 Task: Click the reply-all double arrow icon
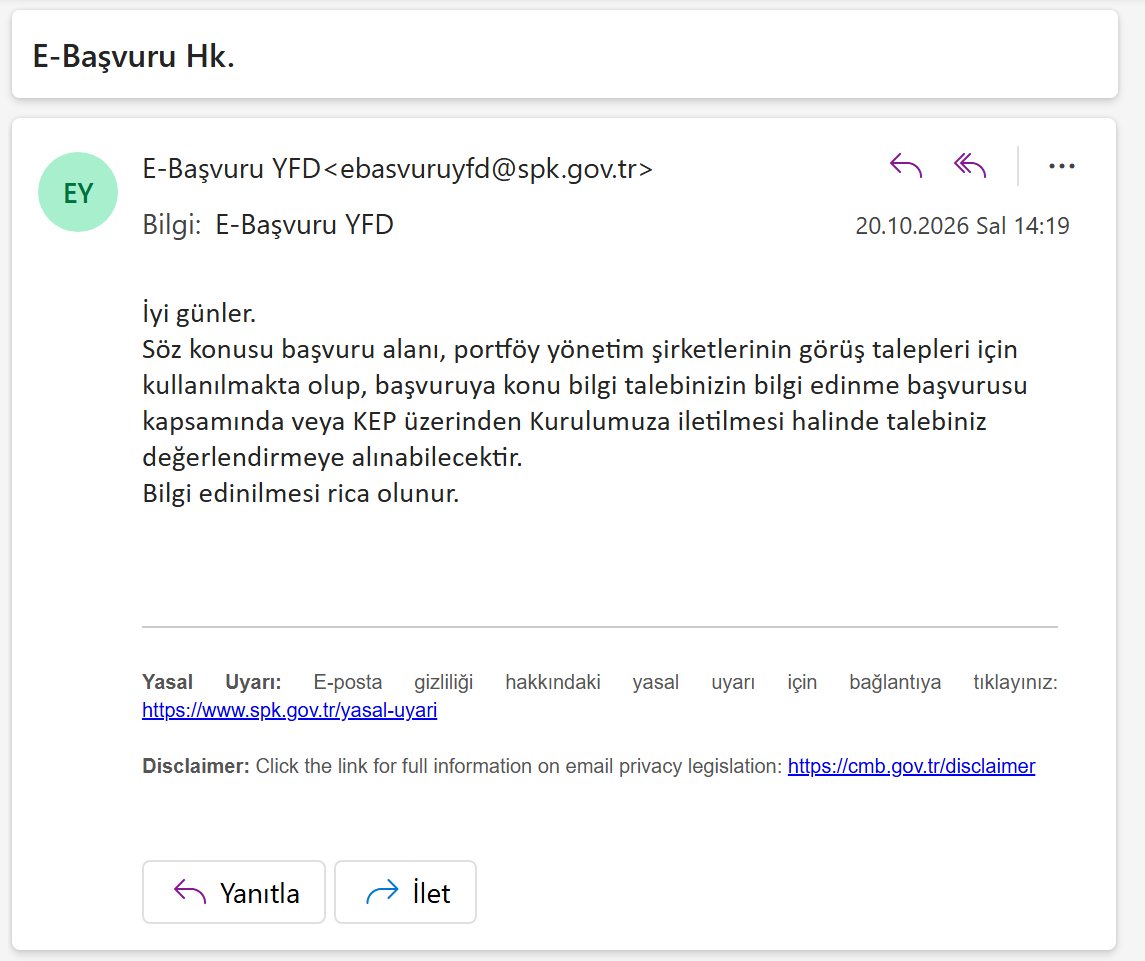970,166
